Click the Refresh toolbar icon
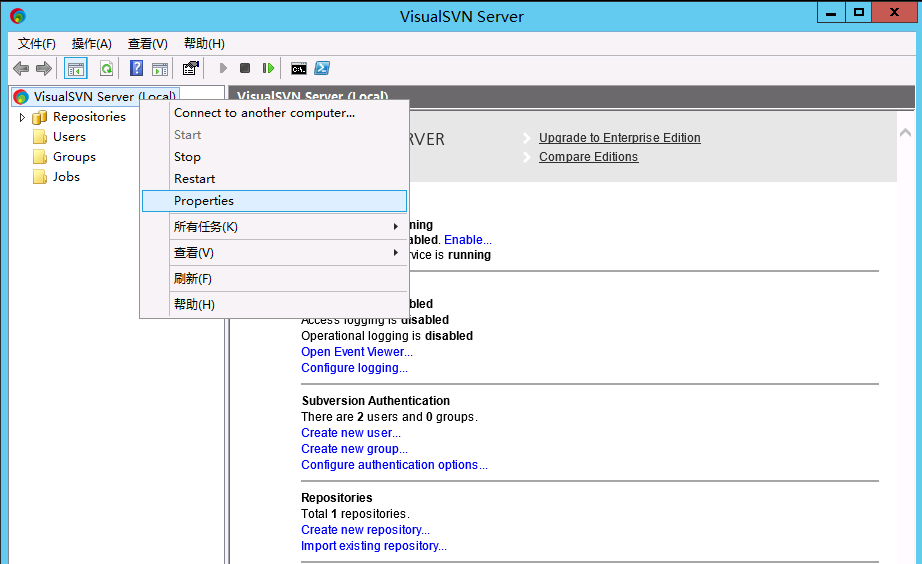This screenshot has height=564, width=922. coord(106,69)
